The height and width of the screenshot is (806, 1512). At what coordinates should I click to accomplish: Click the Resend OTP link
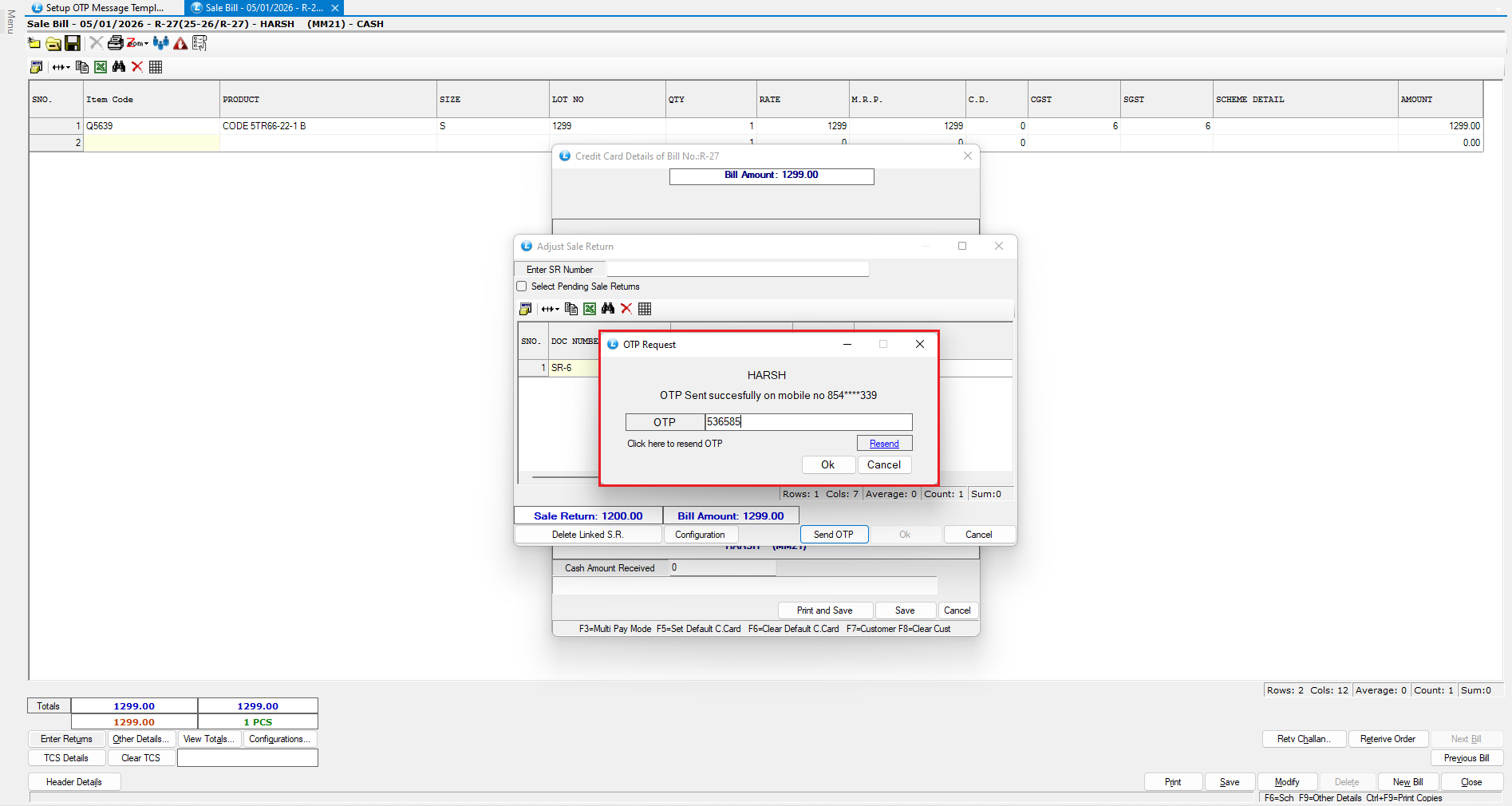[884, 444]
